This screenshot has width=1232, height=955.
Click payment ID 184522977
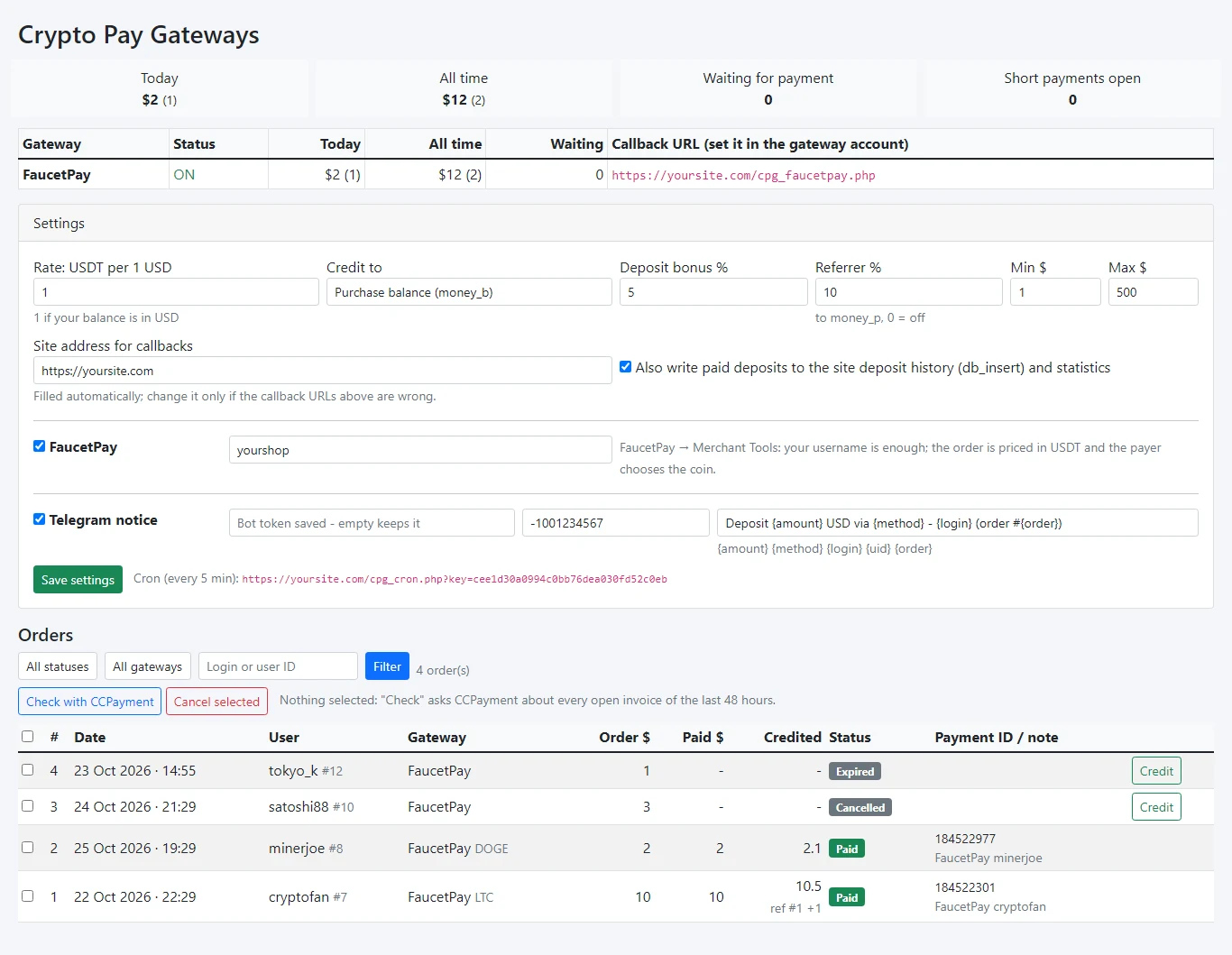965,839
